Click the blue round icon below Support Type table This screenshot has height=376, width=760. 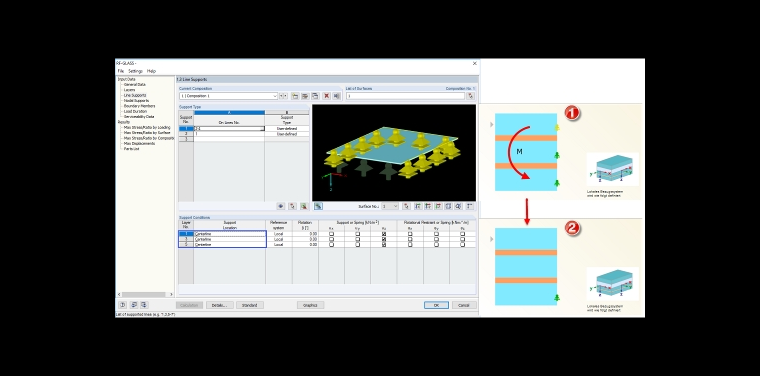click(281, 206)
